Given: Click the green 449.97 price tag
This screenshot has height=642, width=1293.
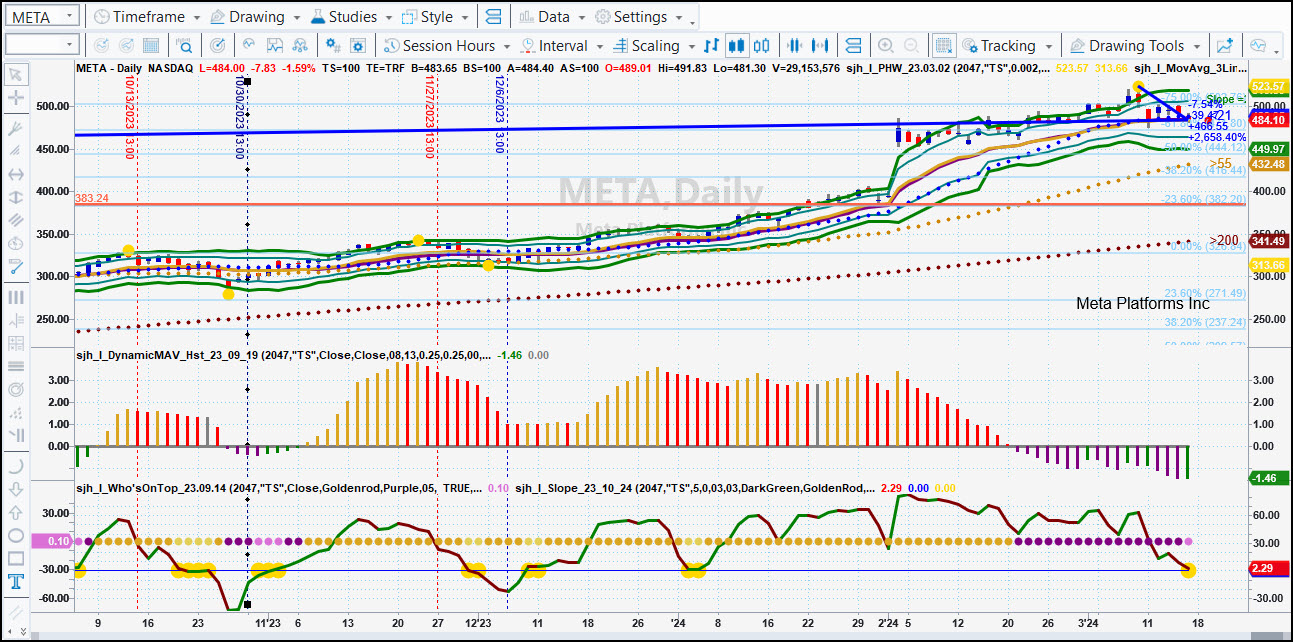Looking at the screenshot, I should point(1267,149).
